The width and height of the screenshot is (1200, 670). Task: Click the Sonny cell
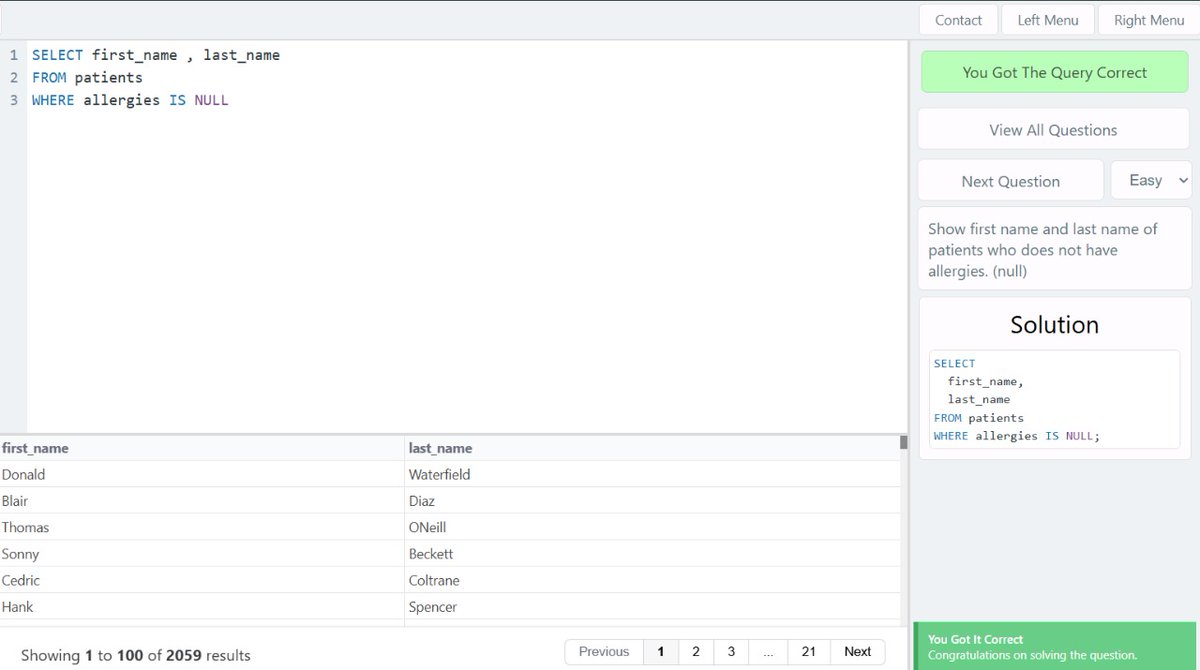click(202, 553)
